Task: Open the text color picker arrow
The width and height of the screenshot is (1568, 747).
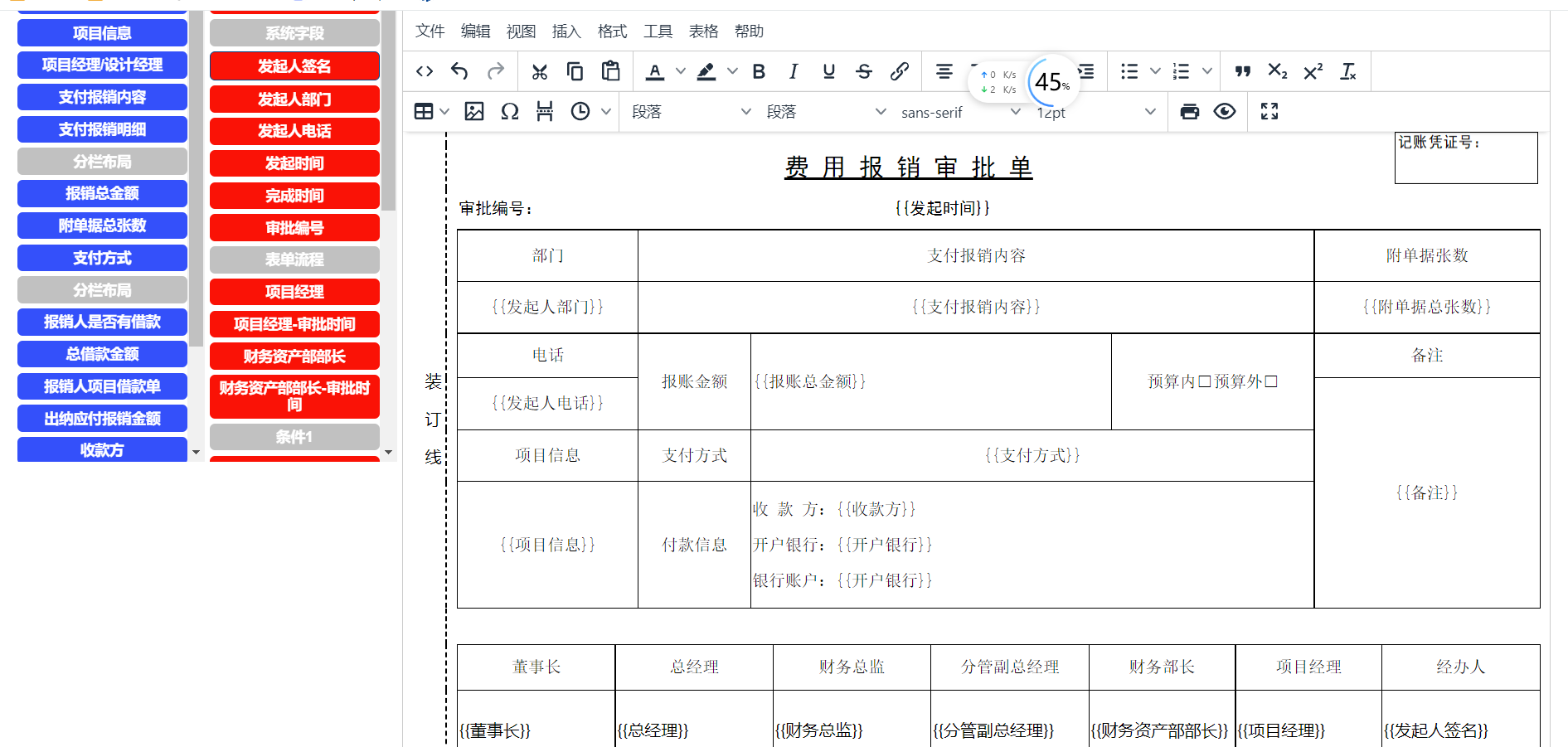Action: 681,72
